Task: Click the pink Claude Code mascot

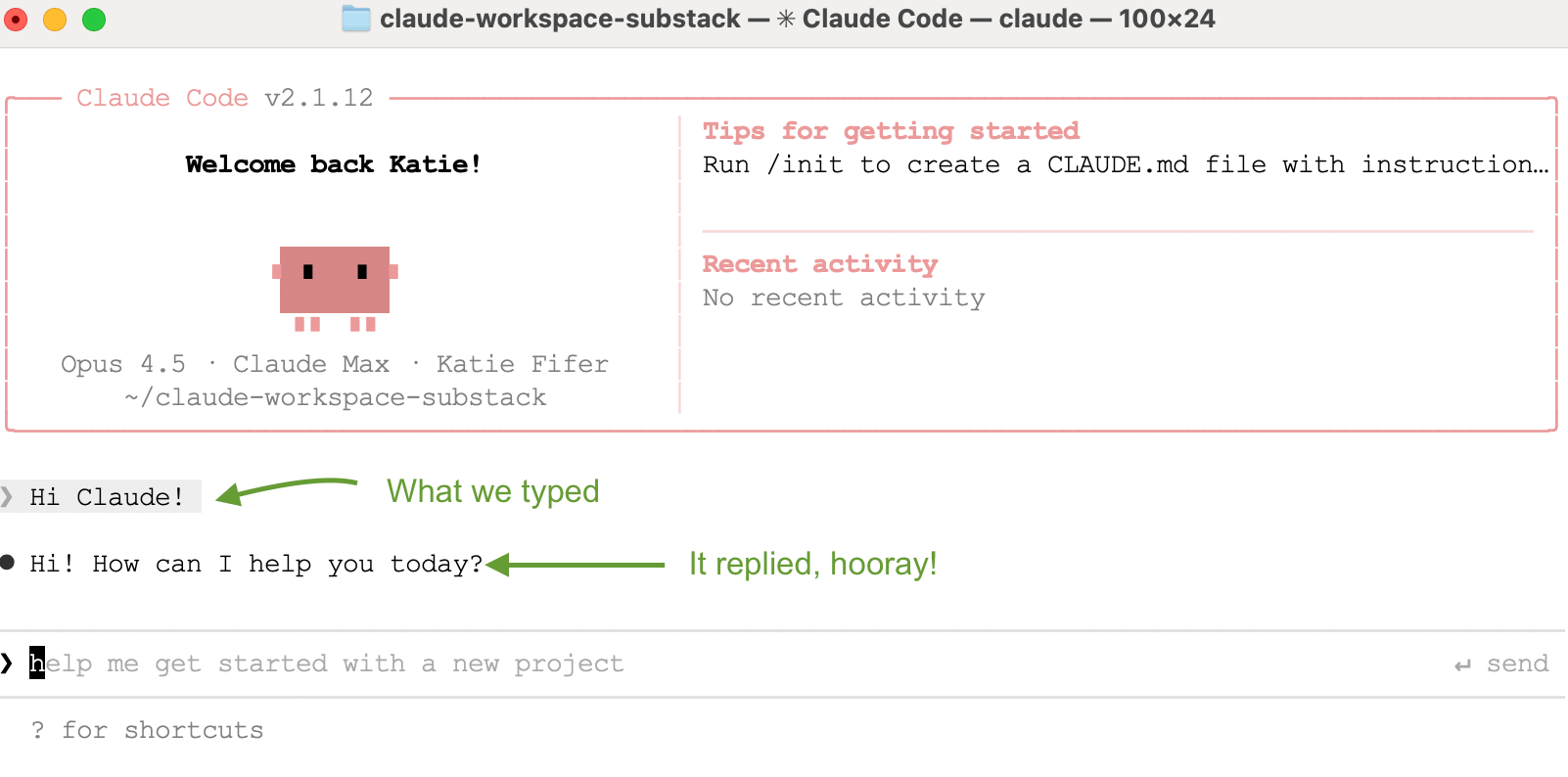Action: 335,289
